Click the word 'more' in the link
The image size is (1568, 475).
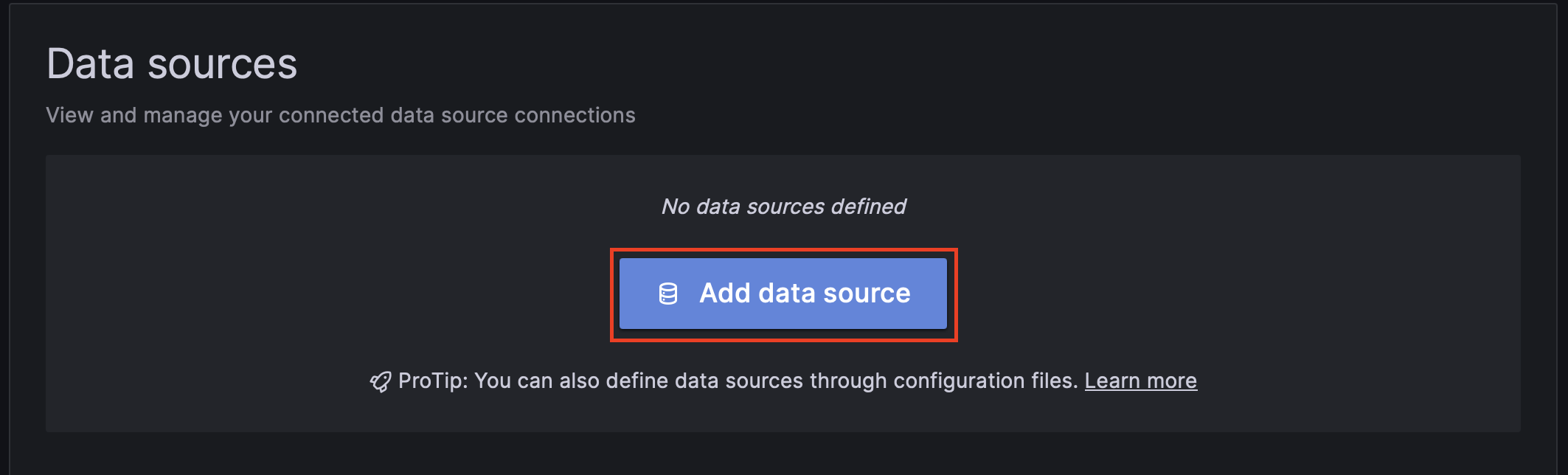[1172, 381]
